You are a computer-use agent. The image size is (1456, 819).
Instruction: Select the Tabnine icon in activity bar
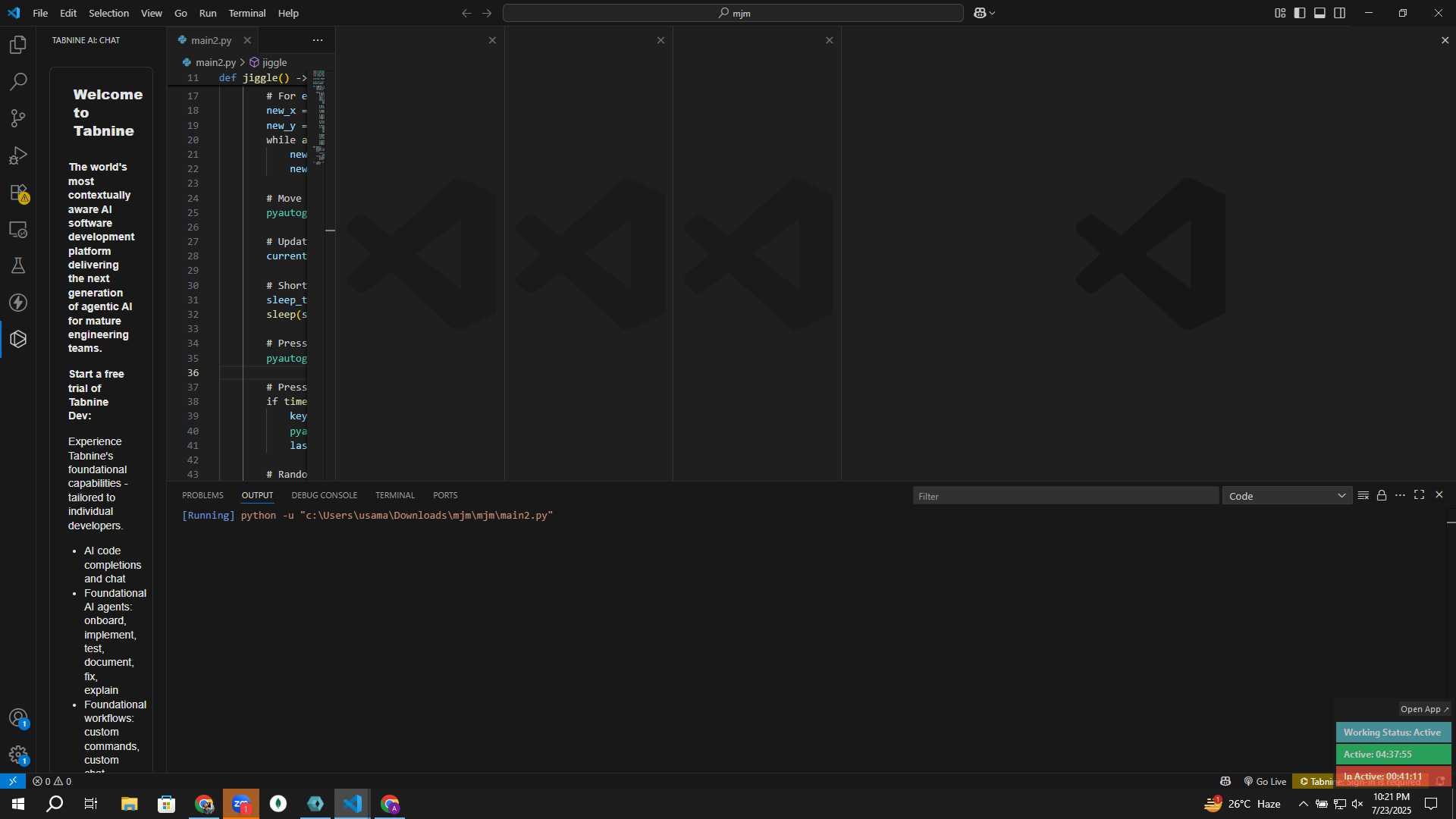[x=18, y=339]
